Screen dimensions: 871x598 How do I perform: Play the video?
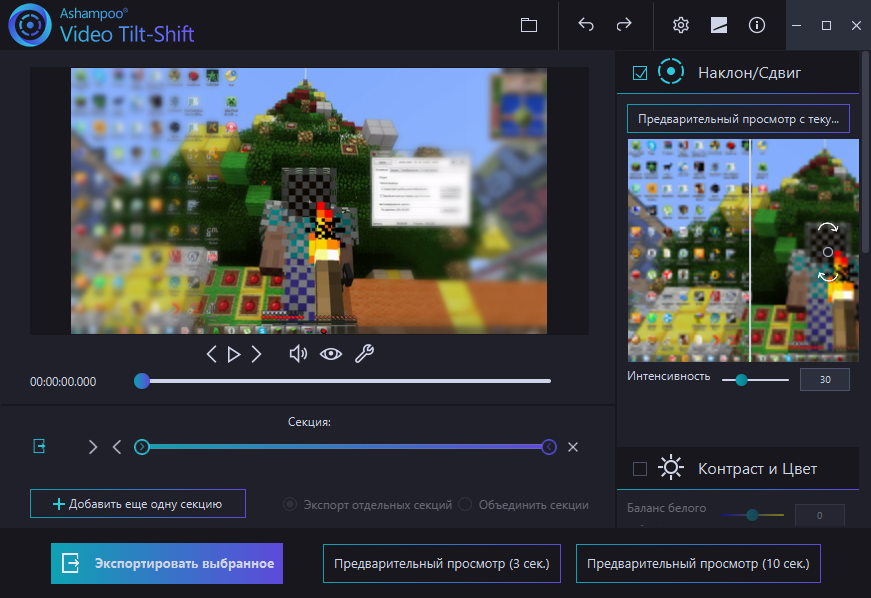(x=234, y=354)
